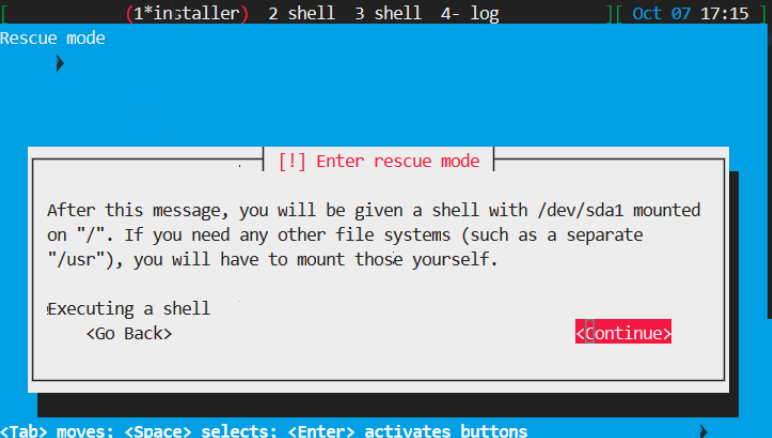Image resolution: width=772 pixels, height=438 pixels.
Task: Click the [!] priority marker in dialog title
Action: pyautogui.click(x=292, y=161)
